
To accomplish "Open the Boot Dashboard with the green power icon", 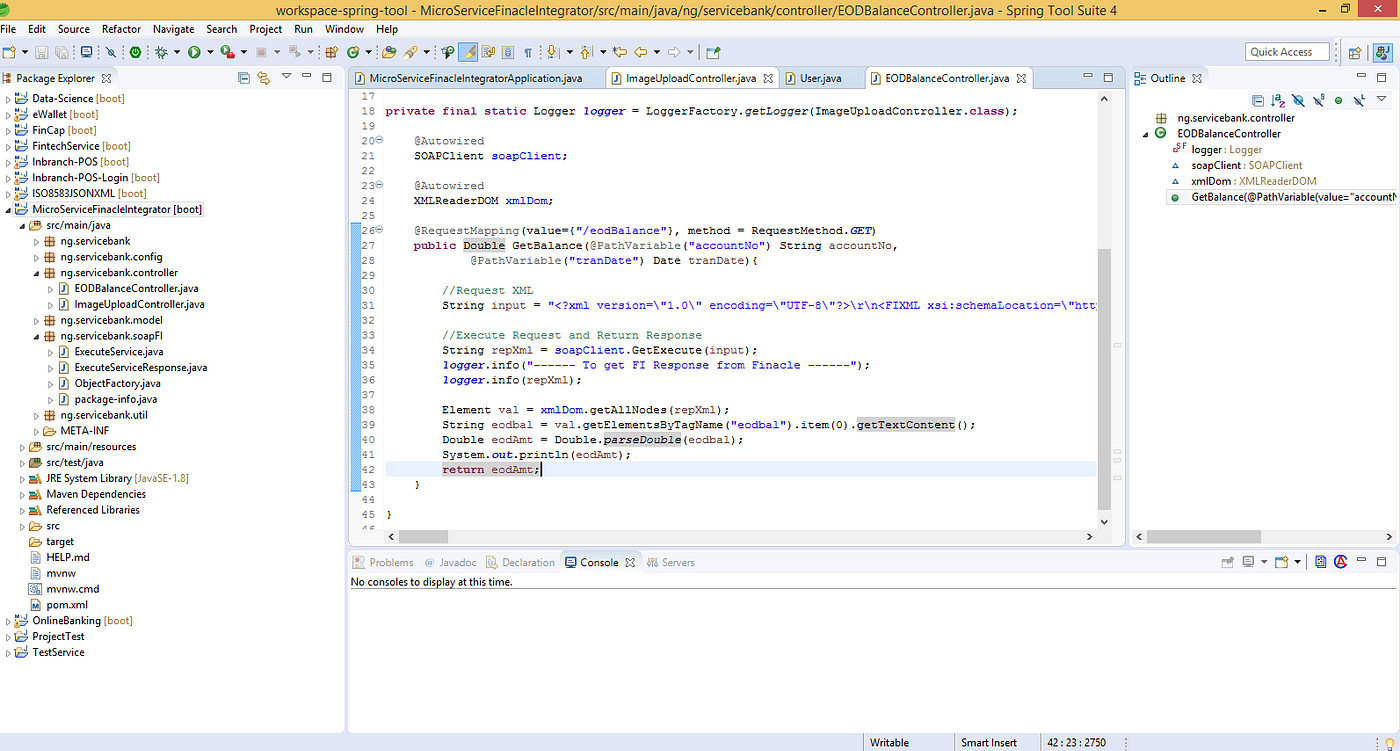I will [x=134, y=52].
